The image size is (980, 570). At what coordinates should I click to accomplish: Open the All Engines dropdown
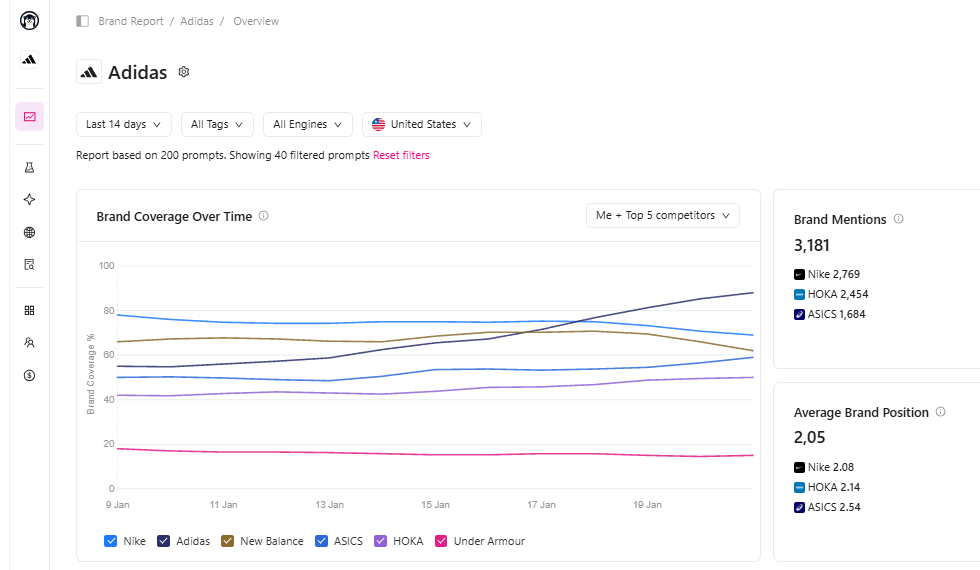tap(308, 124)
